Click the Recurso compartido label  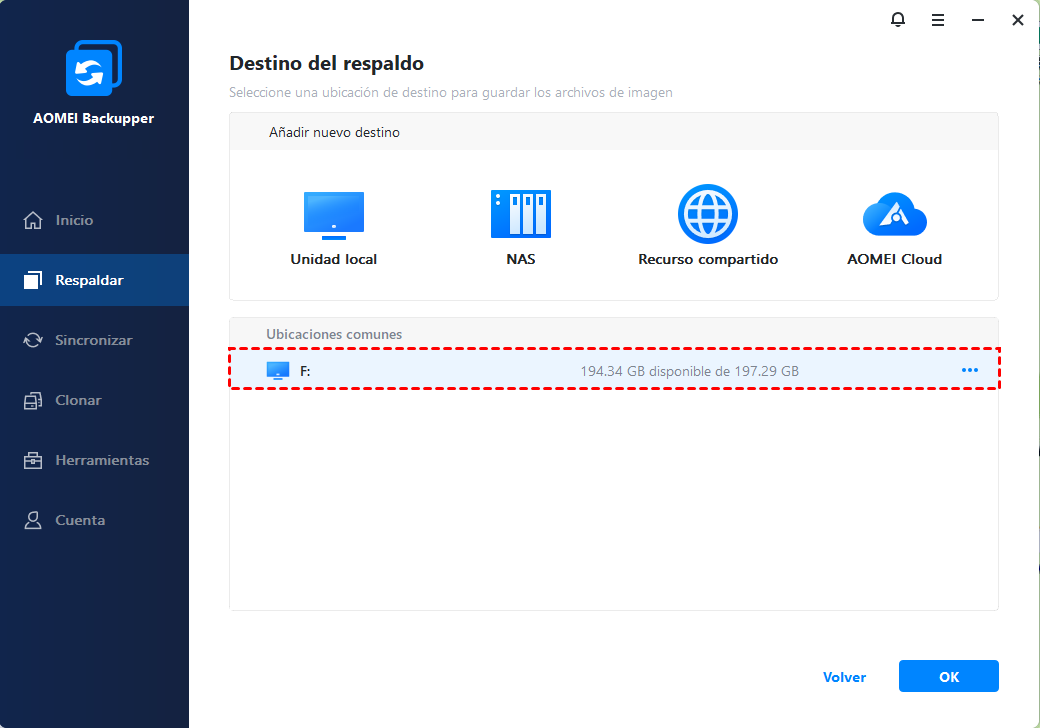coord(708,259)
